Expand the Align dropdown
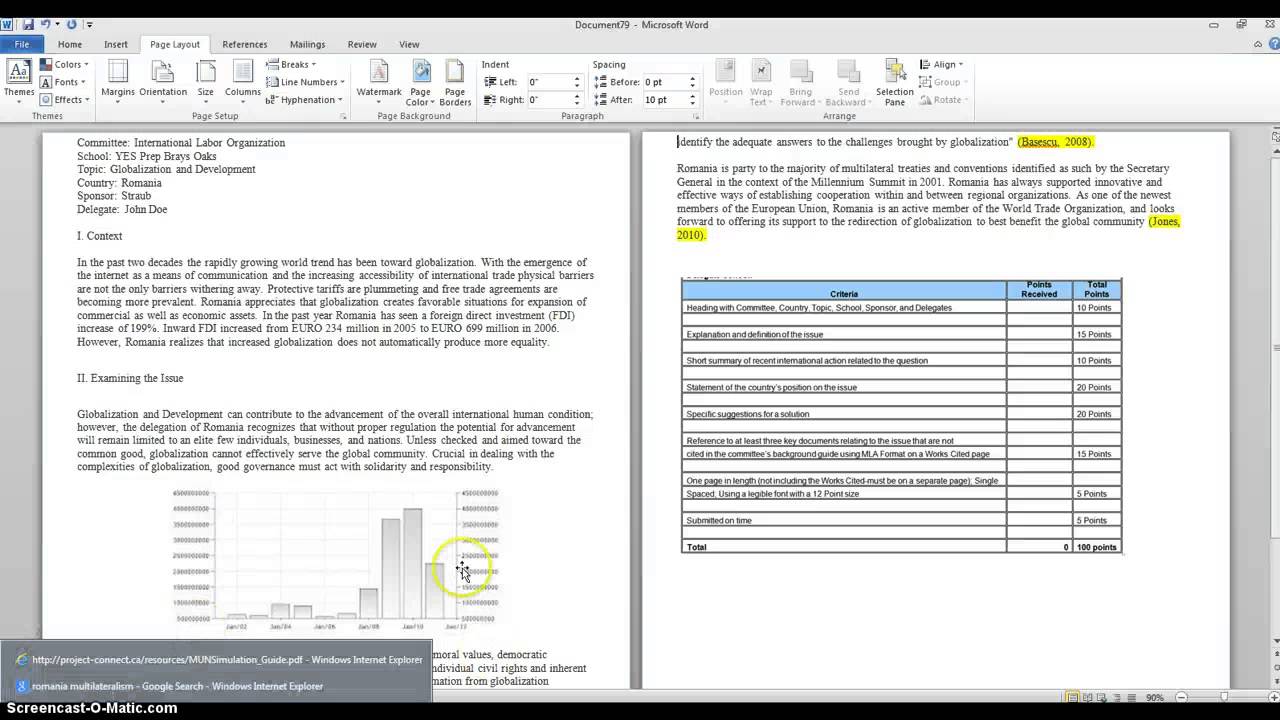 [941, 65]
